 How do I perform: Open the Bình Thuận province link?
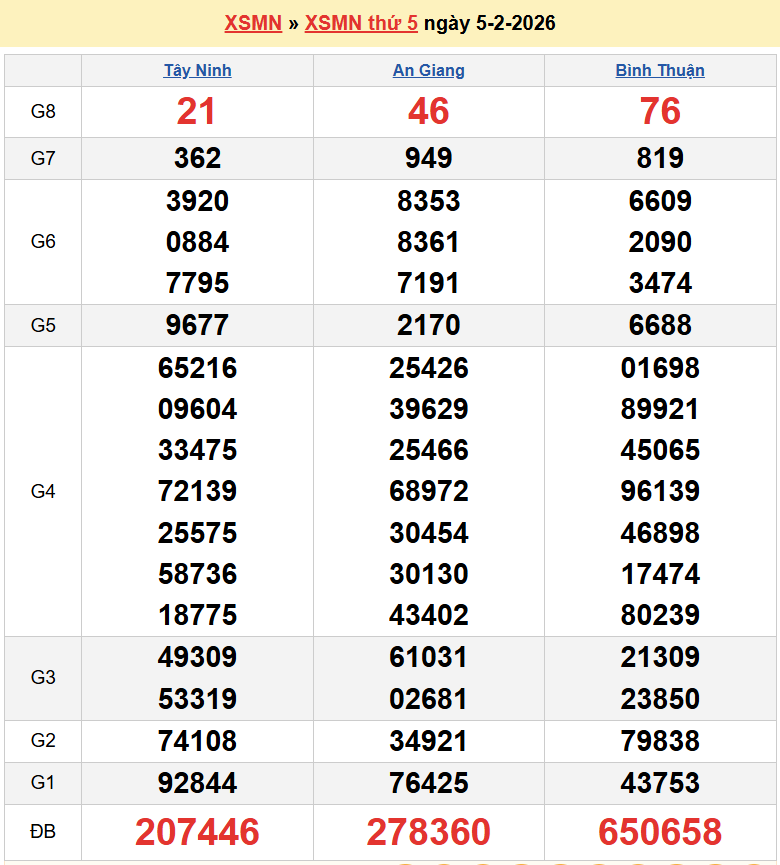click(x=660, y=70)
